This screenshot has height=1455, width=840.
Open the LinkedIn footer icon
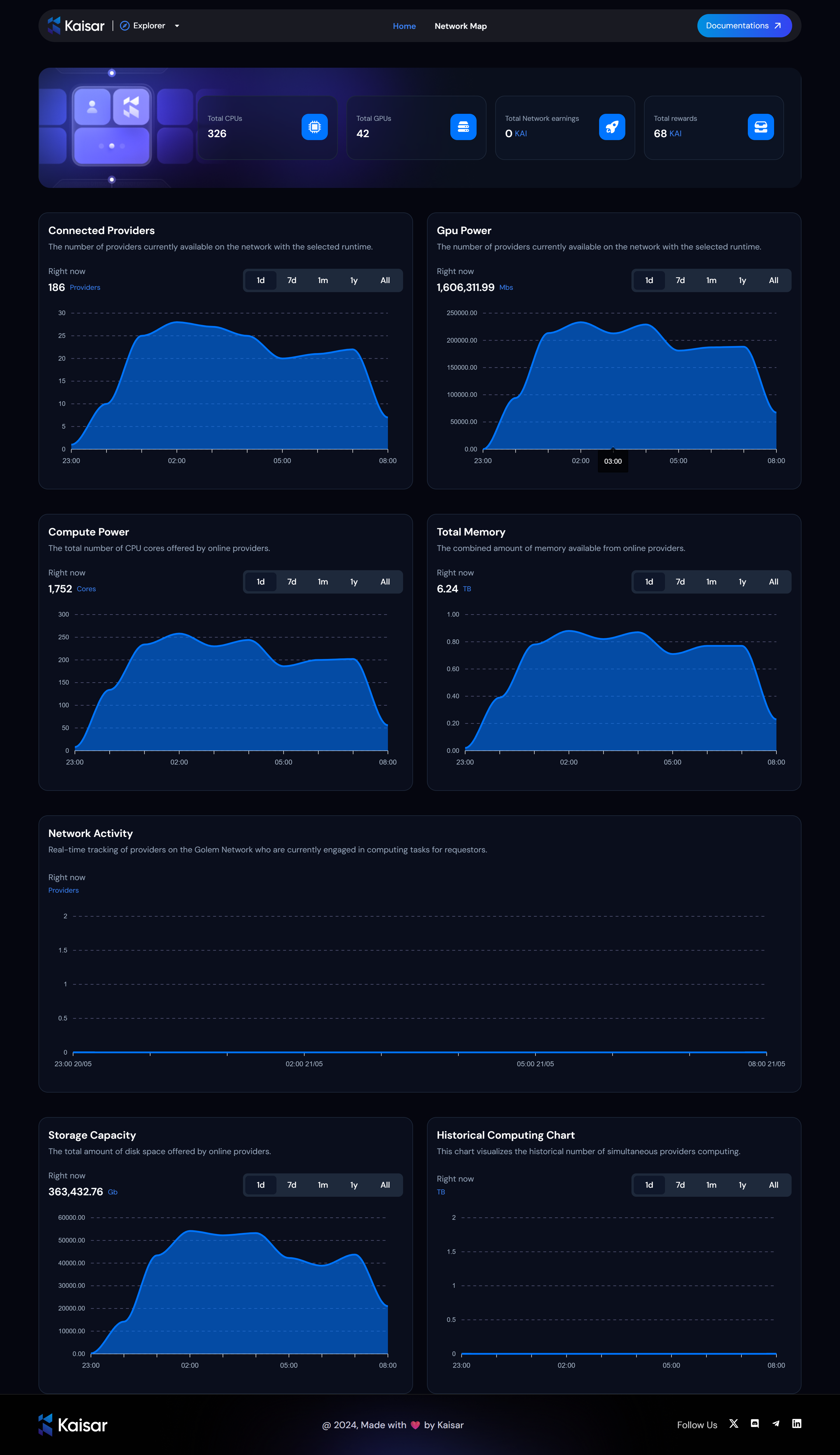797,1424
